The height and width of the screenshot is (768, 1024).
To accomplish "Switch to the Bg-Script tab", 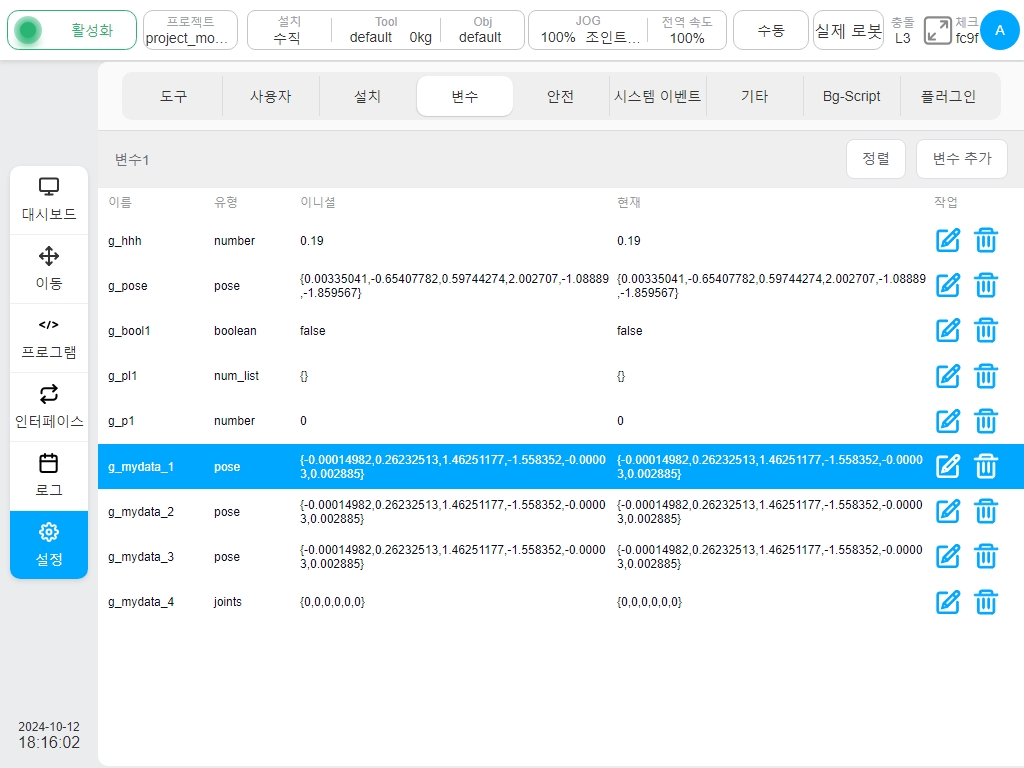I will point(852,96).
